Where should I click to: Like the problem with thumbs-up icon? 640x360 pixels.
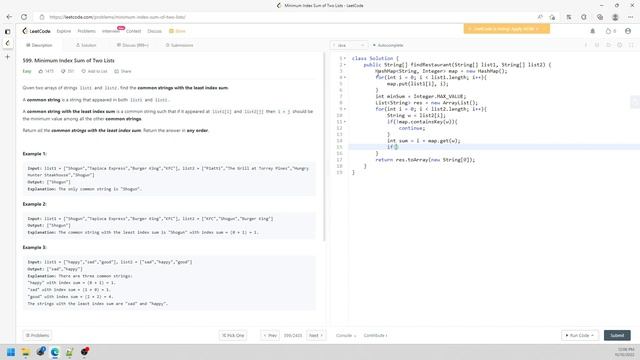(x=40, y=71)
